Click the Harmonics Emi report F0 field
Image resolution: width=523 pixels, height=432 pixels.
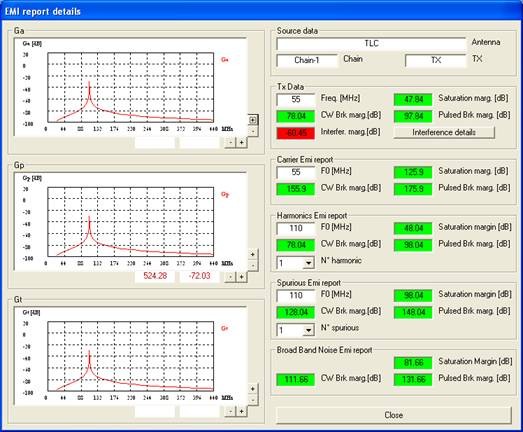296,229
